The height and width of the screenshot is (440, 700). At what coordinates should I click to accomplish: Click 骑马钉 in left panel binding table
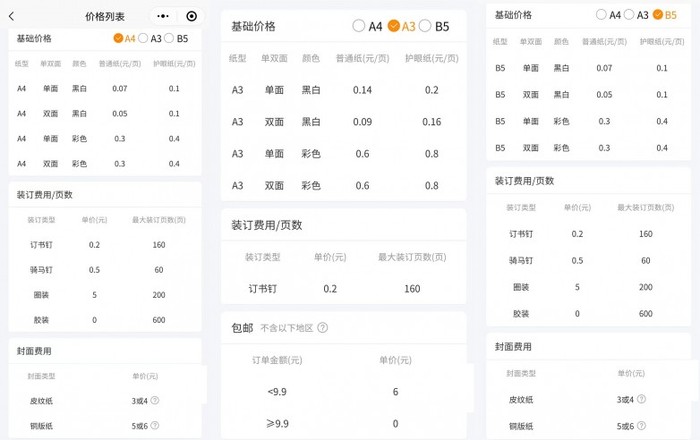[x=41, y=270]
